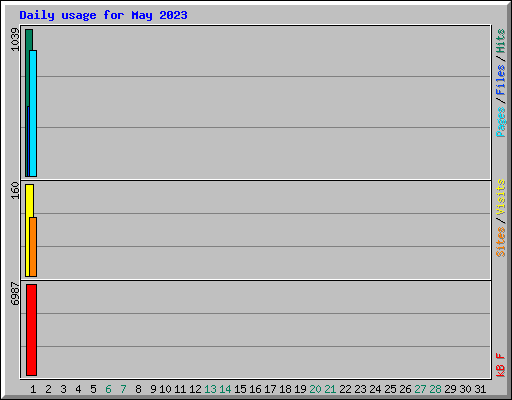Screen dimensions: 512x400
Task: Click day label 1 on the axis
Action: pyautogui.click(x=33, y=389)
